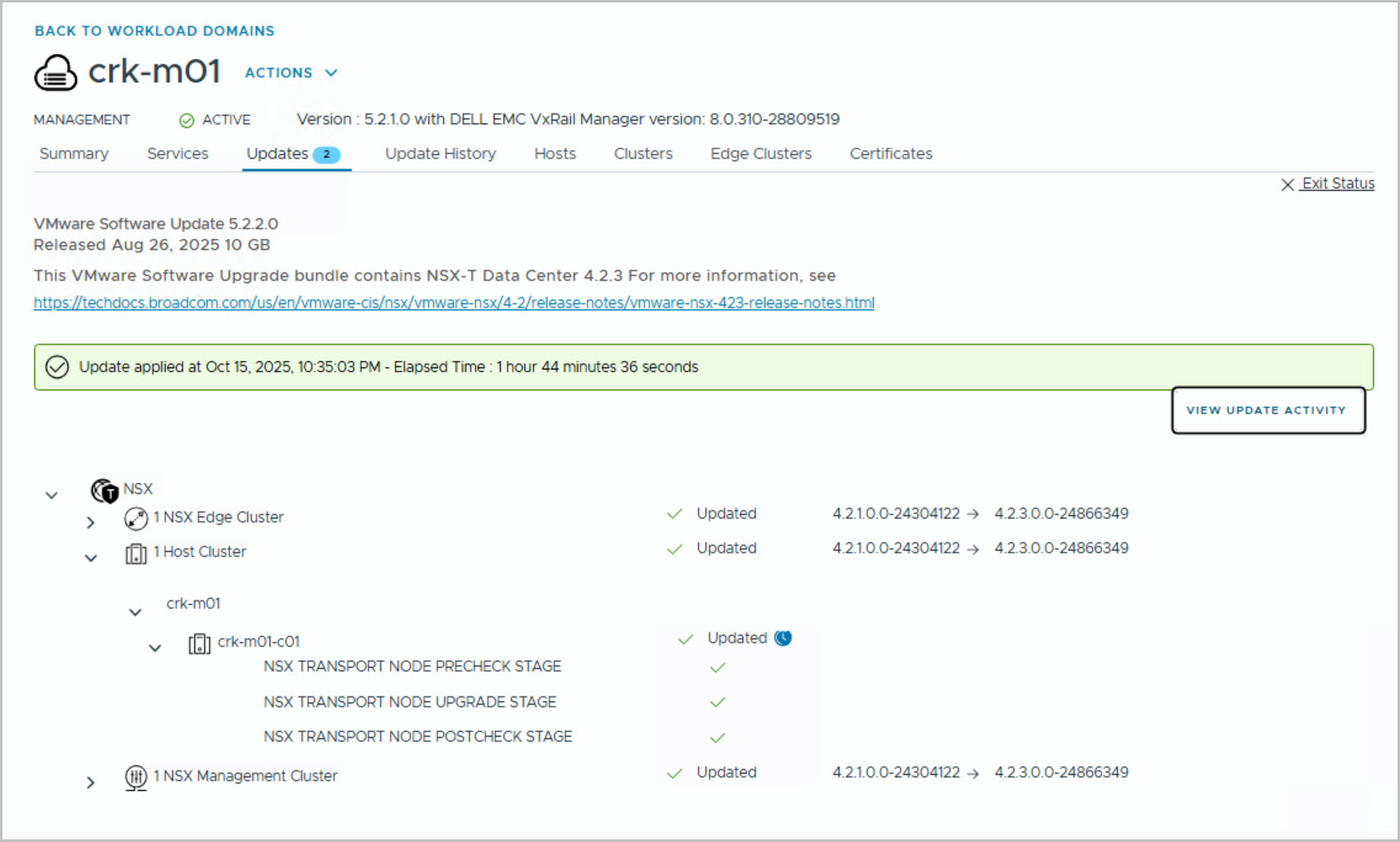Click the crk-m01 cloud domain icon
This screenshot has width=1400, height=842.
coord(56,73)
